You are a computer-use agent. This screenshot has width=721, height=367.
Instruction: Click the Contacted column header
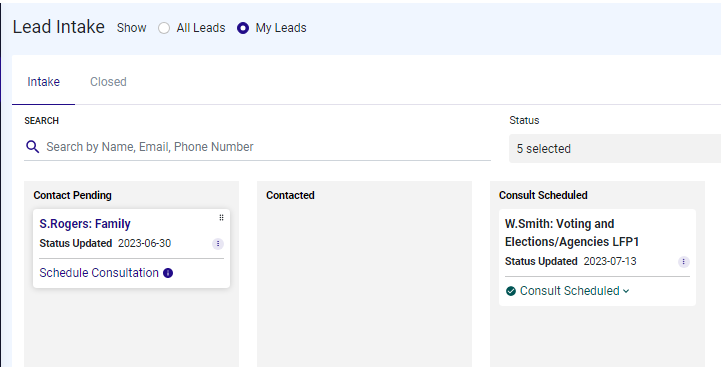pyautogui.click(x=290, y=195)
